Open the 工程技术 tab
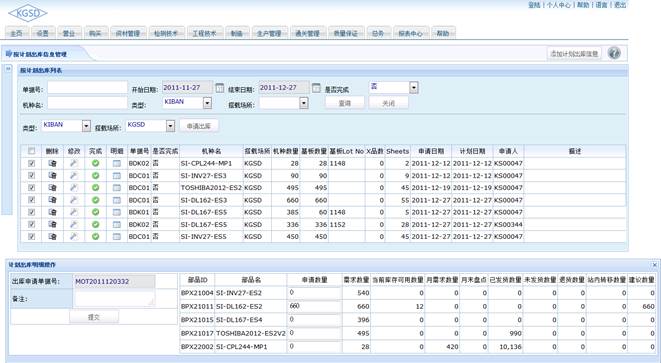 point(204,33)
